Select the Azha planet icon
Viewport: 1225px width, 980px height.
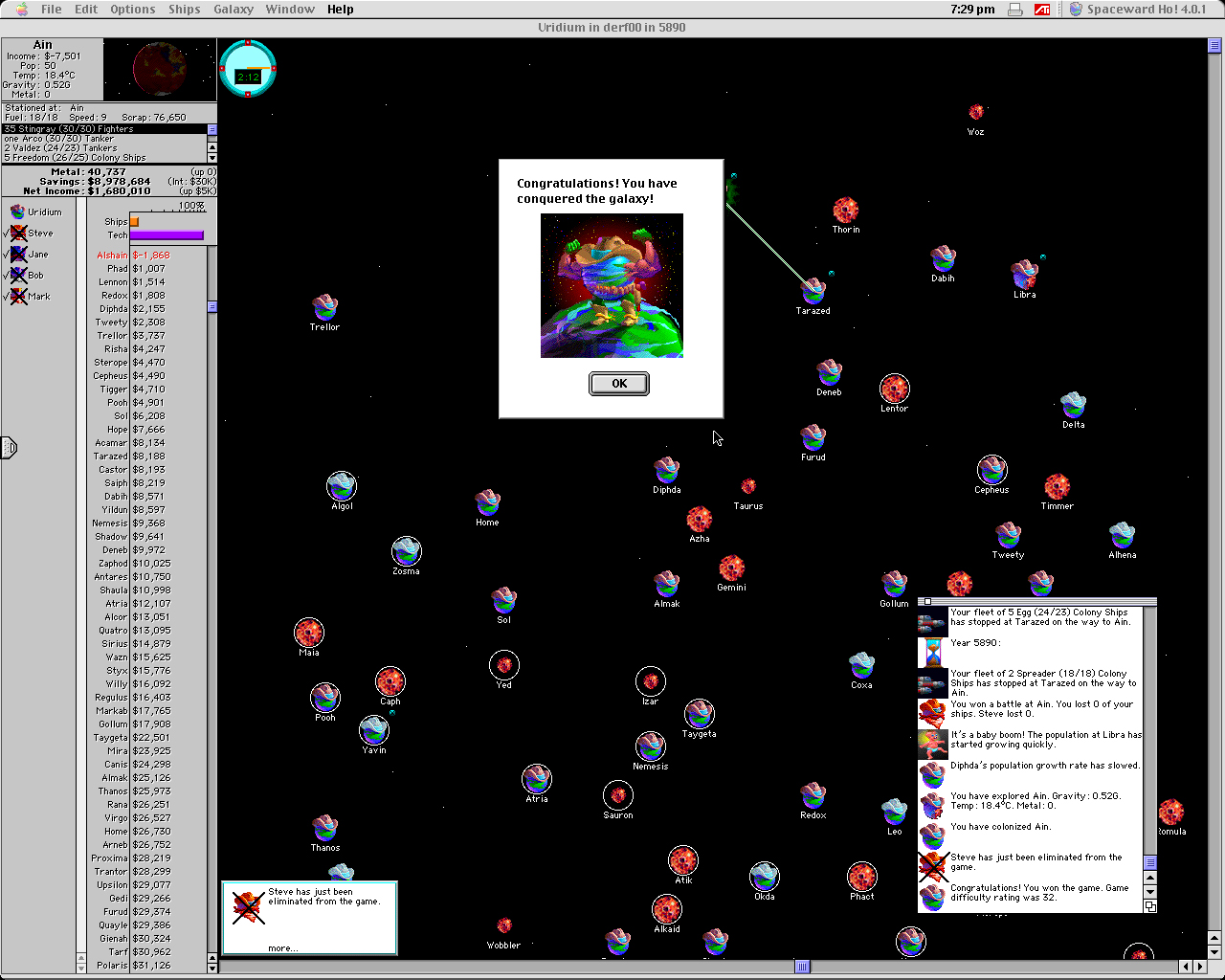point(700,519)
